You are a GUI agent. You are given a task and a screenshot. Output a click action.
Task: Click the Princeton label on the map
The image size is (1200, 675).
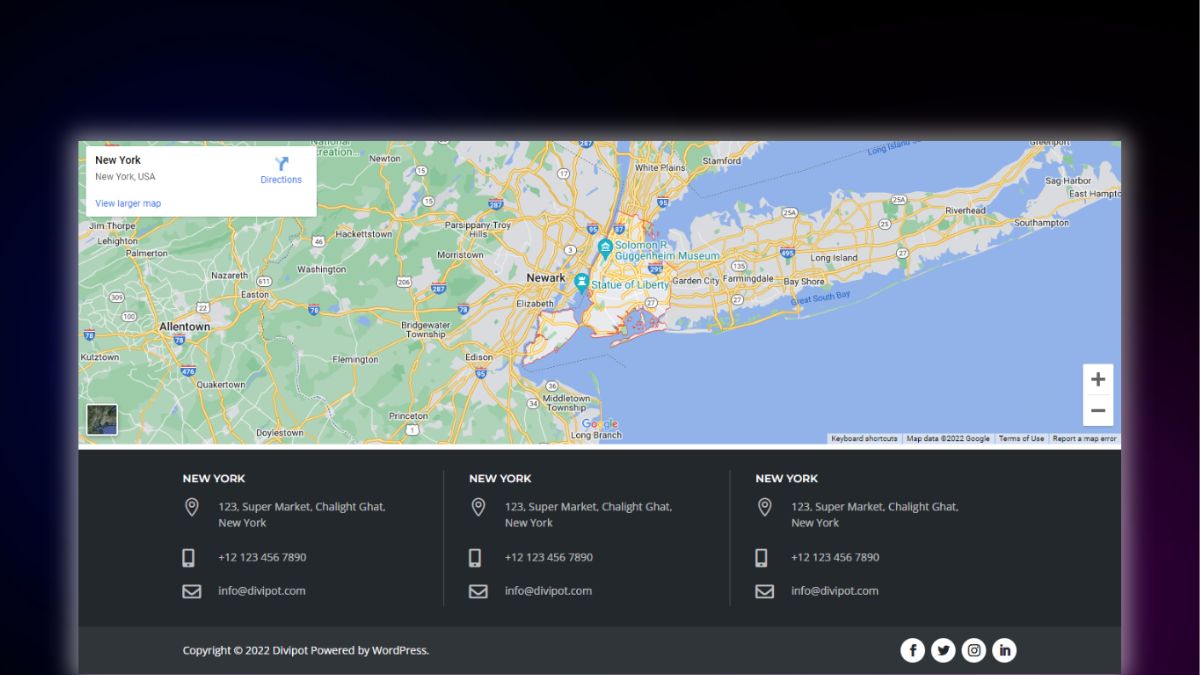(x=409, y=416)
